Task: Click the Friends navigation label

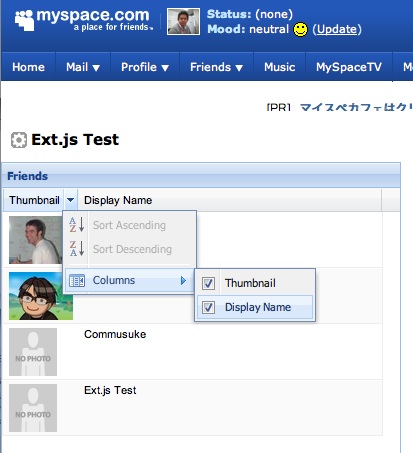Action: pyautogui.click(x=210, y=67)
